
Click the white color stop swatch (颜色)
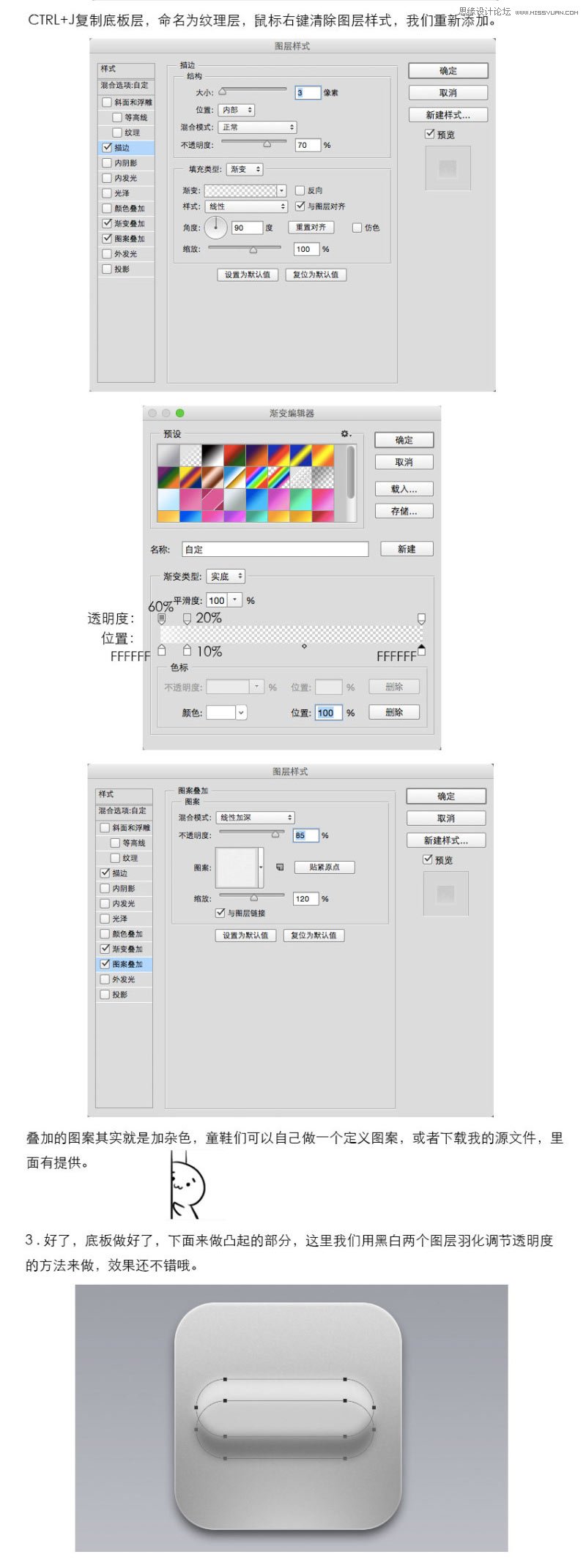[221, 712]
